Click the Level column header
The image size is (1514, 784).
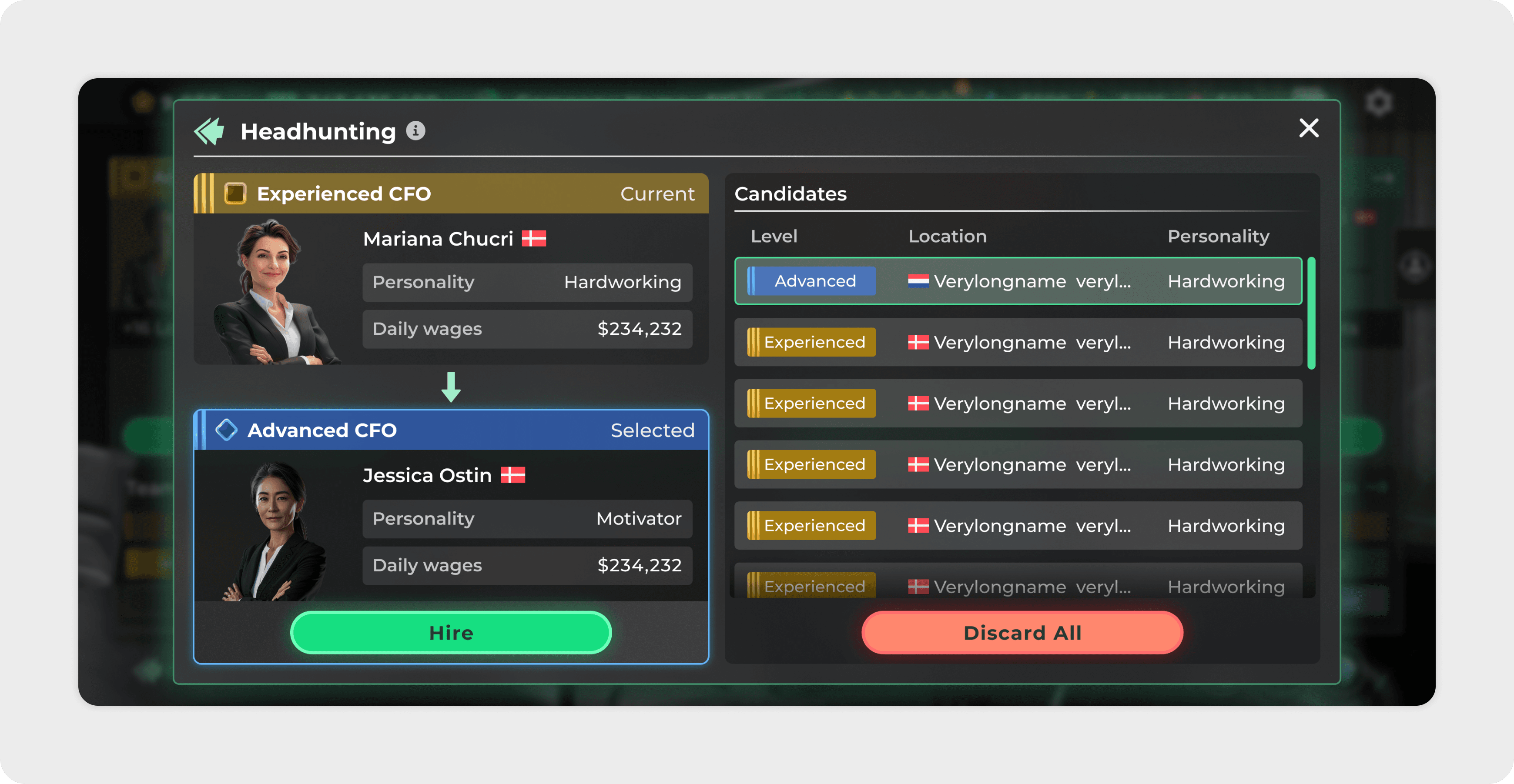pyautogui.click(x=774, y=236)
